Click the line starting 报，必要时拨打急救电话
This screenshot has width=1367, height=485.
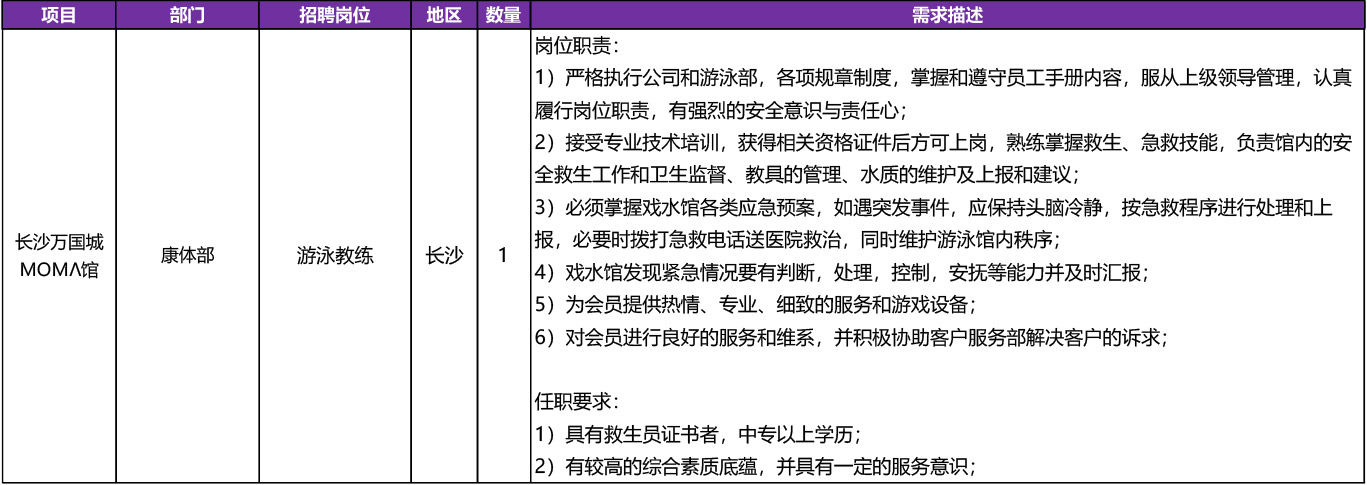pos(798,240)
